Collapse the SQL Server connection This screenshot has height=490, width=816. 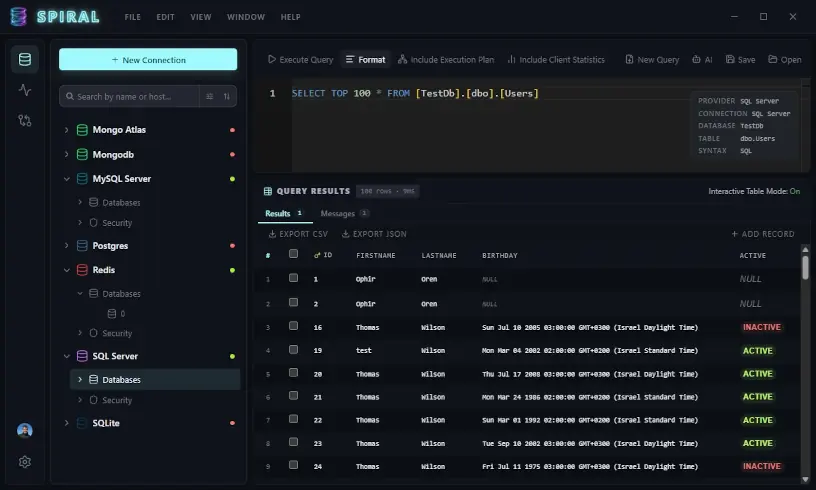click(67, 356)
